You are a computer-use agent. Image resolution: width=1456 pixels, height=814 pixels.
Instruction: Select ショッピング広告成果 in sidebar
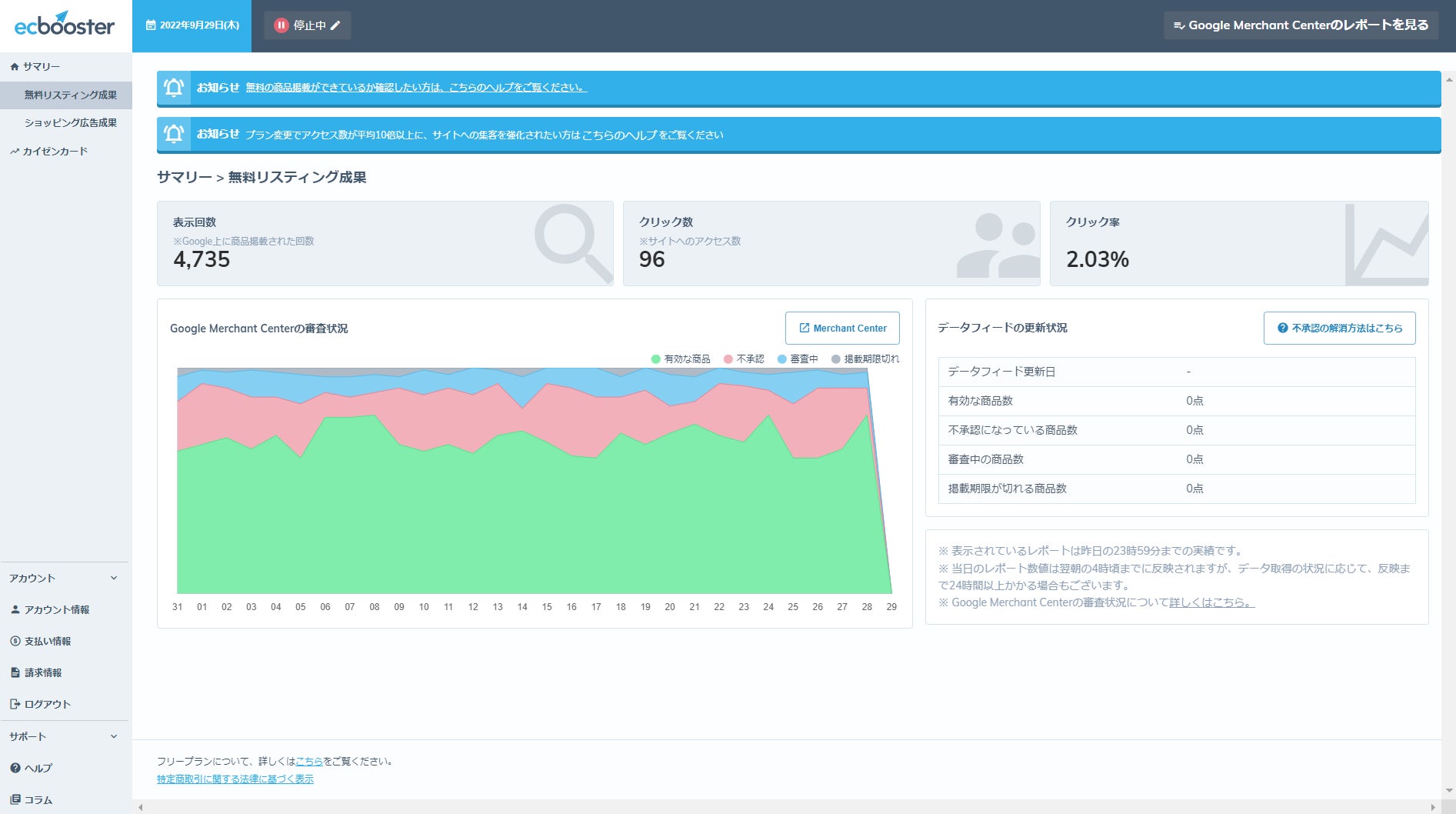click(71, 123)
